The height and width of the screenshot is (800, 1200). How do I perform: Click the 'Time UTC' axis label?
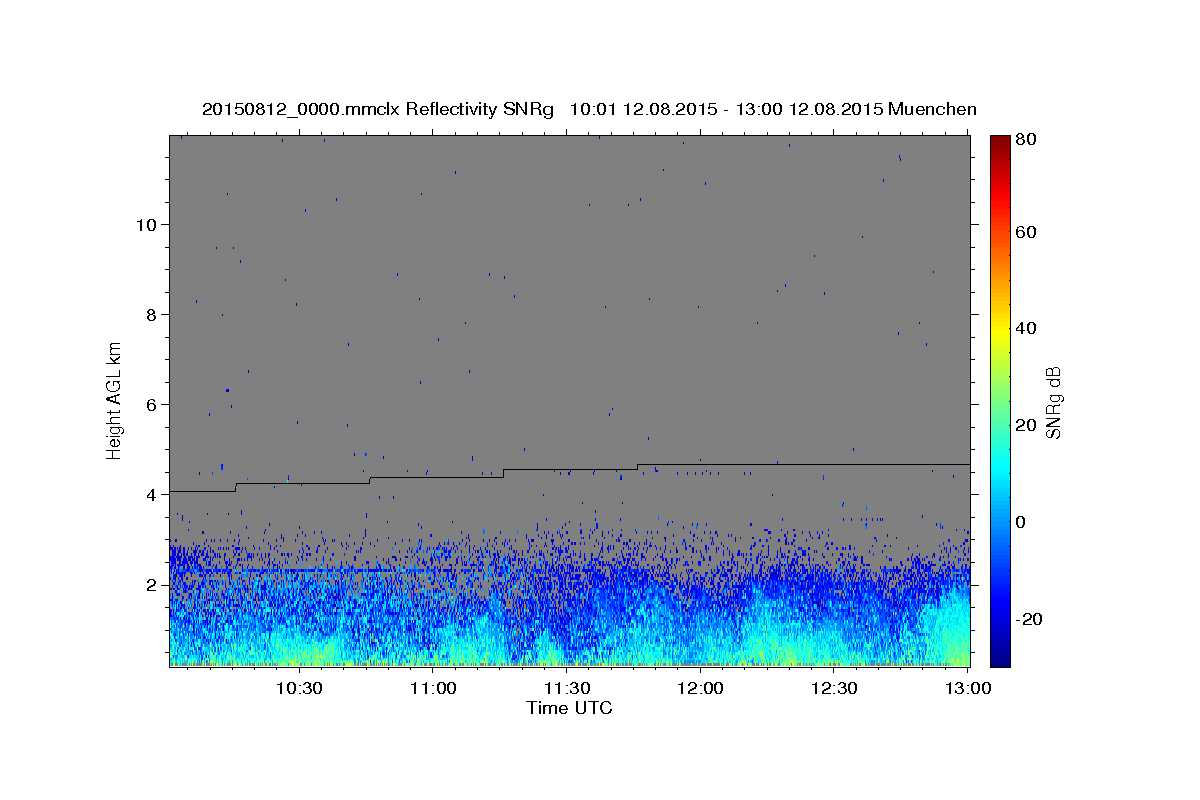[x=569, y=708]
